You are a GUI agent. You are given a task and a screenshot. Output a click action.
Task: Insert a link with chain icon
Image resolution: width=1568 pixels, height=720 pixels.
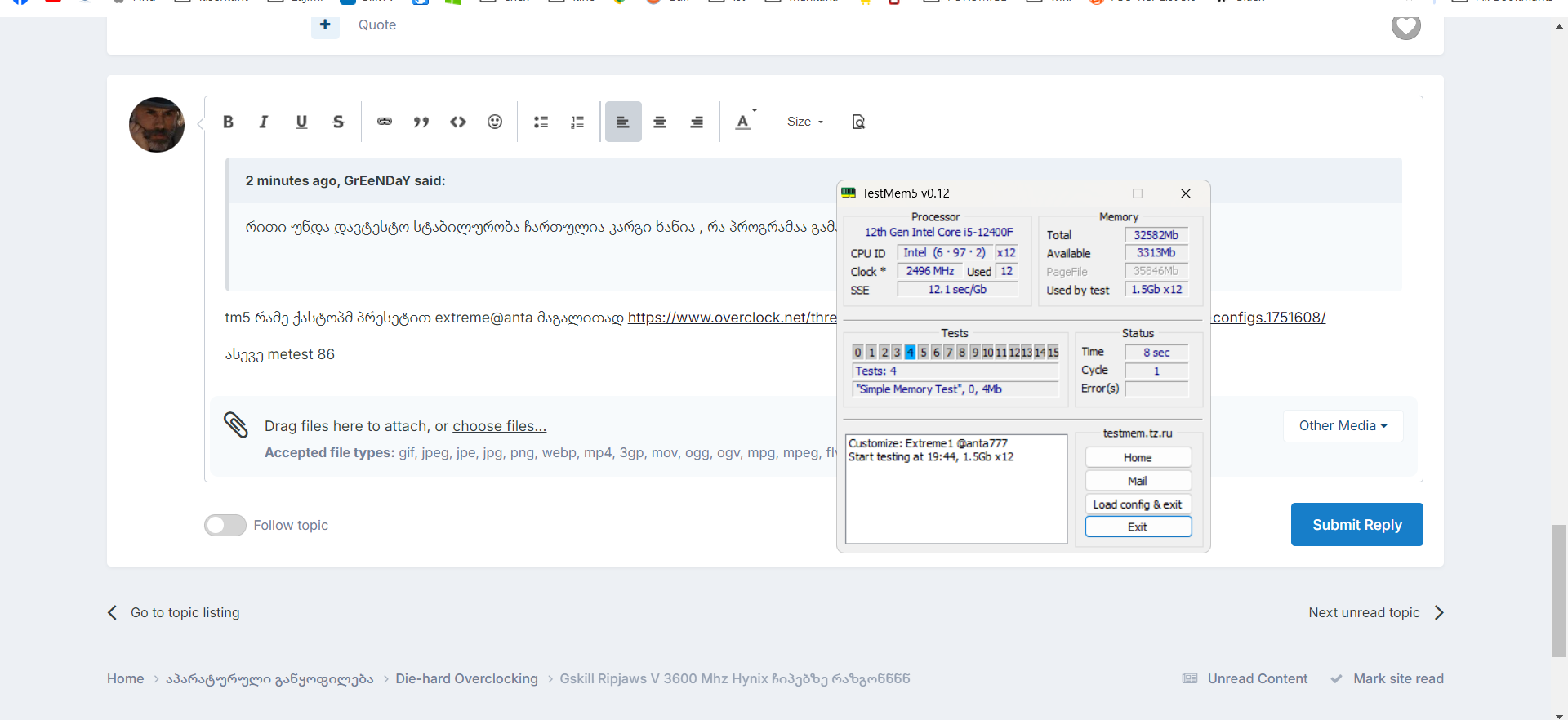pos(384,122)
